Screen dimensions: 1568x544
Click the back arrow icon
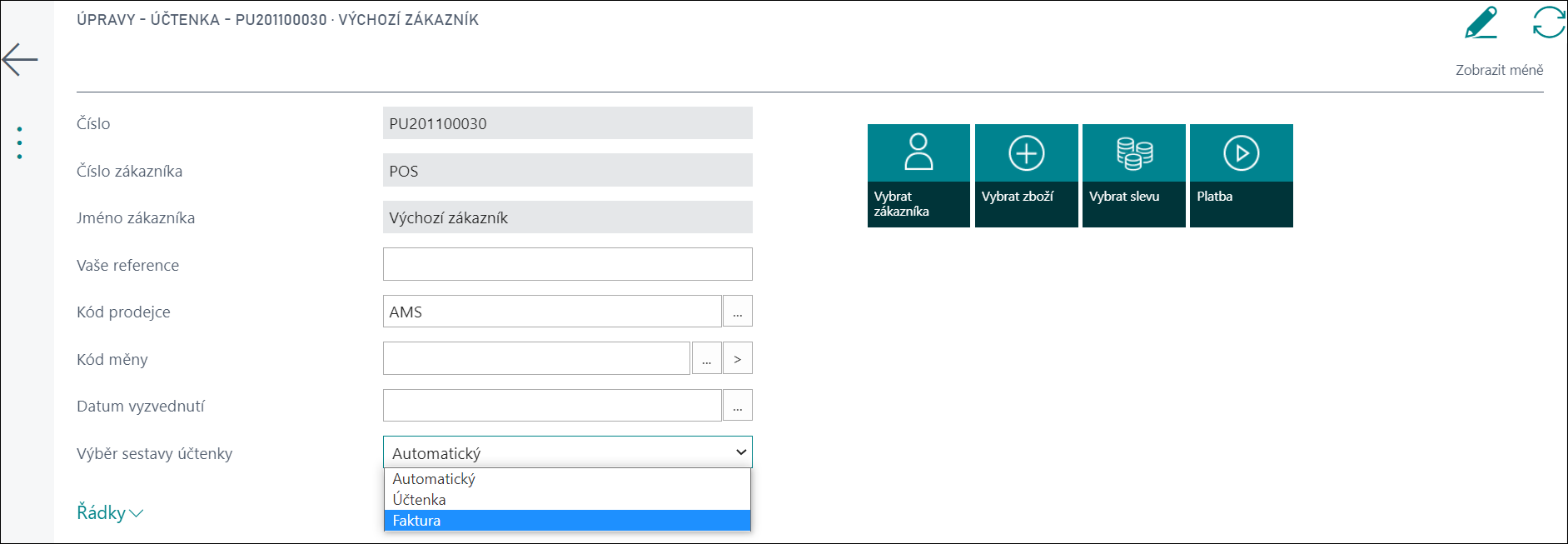[20, 59]
